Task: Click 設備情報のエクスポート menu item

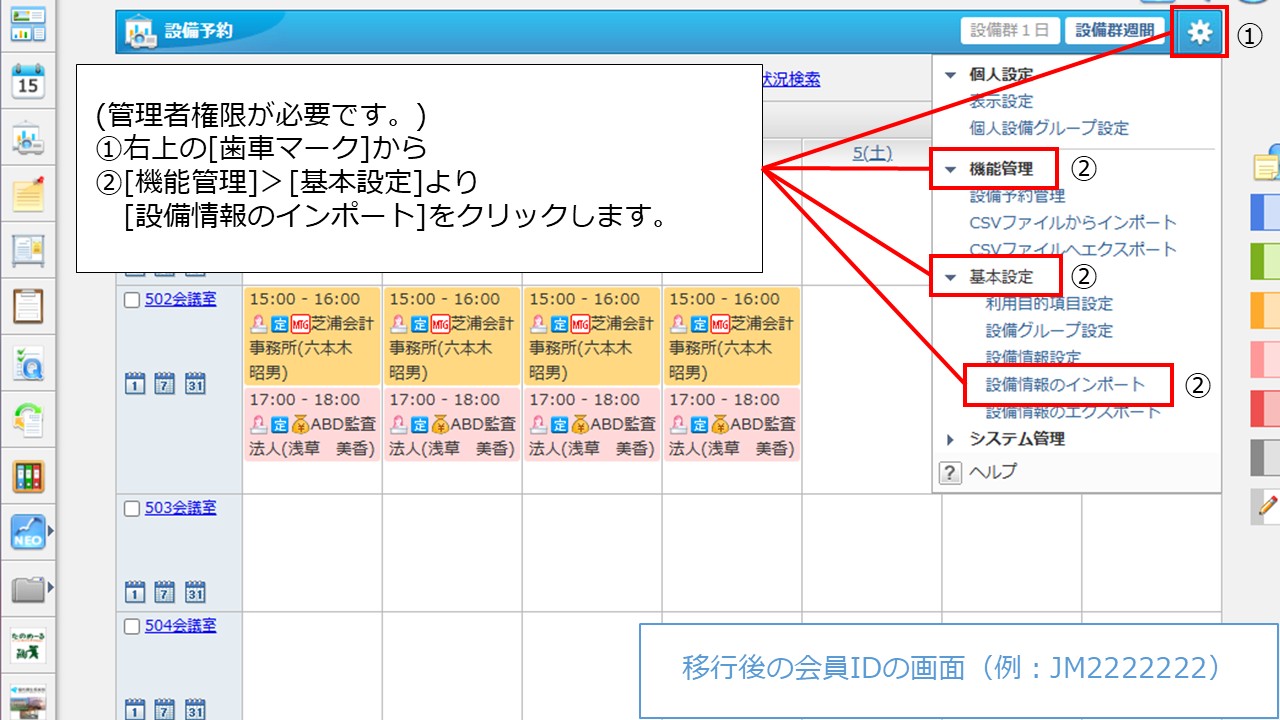Action: point(1073,411)
